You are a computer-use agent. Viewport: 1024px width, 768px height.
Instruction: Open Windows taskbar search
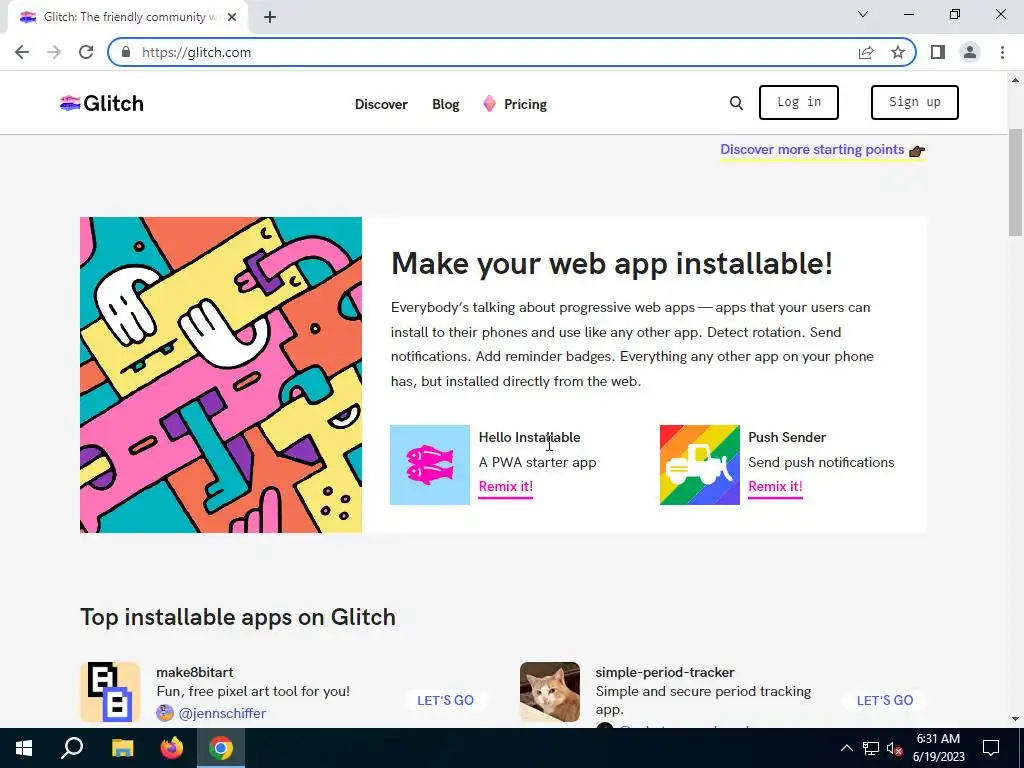pyautogui.click(x=72, y=748)
